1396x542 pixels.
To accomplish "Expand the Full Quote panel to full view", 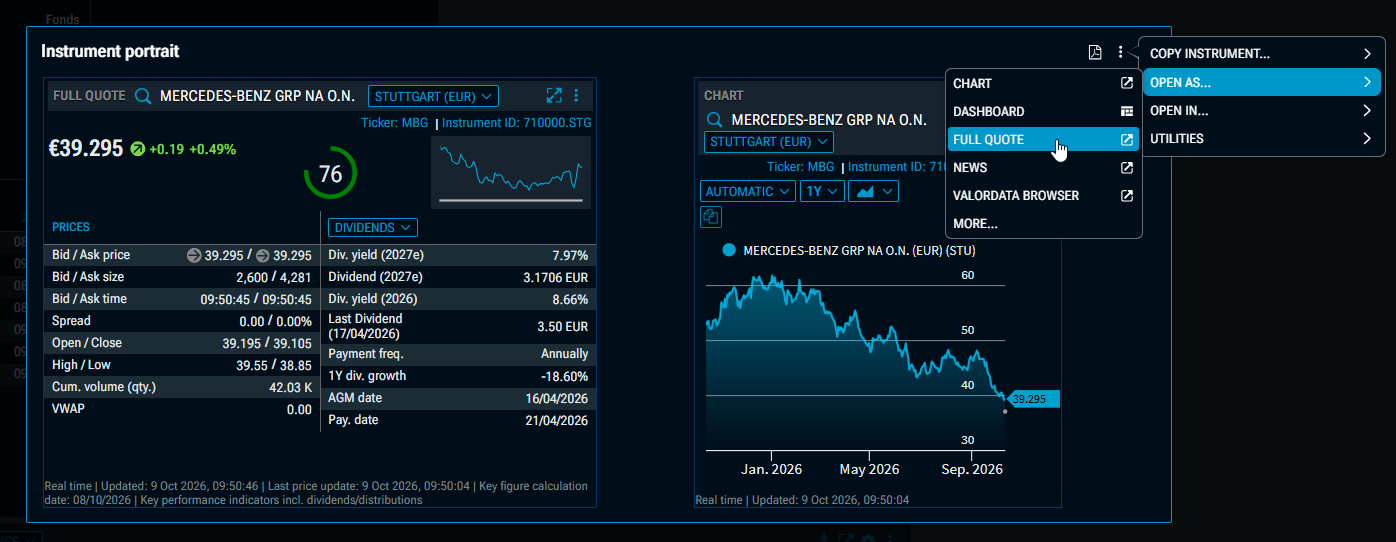I will click(554, 96).
